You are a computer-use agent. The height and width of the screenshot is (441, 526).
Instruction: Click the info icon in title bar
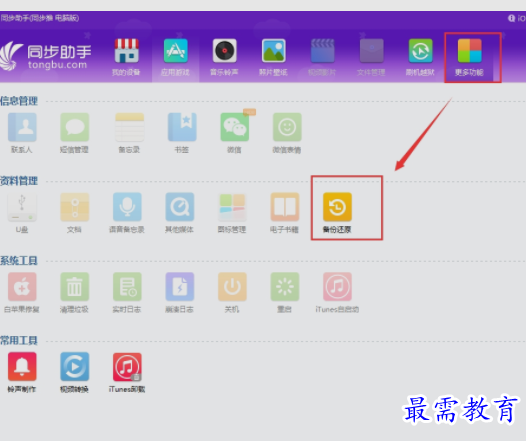point(511,18)
